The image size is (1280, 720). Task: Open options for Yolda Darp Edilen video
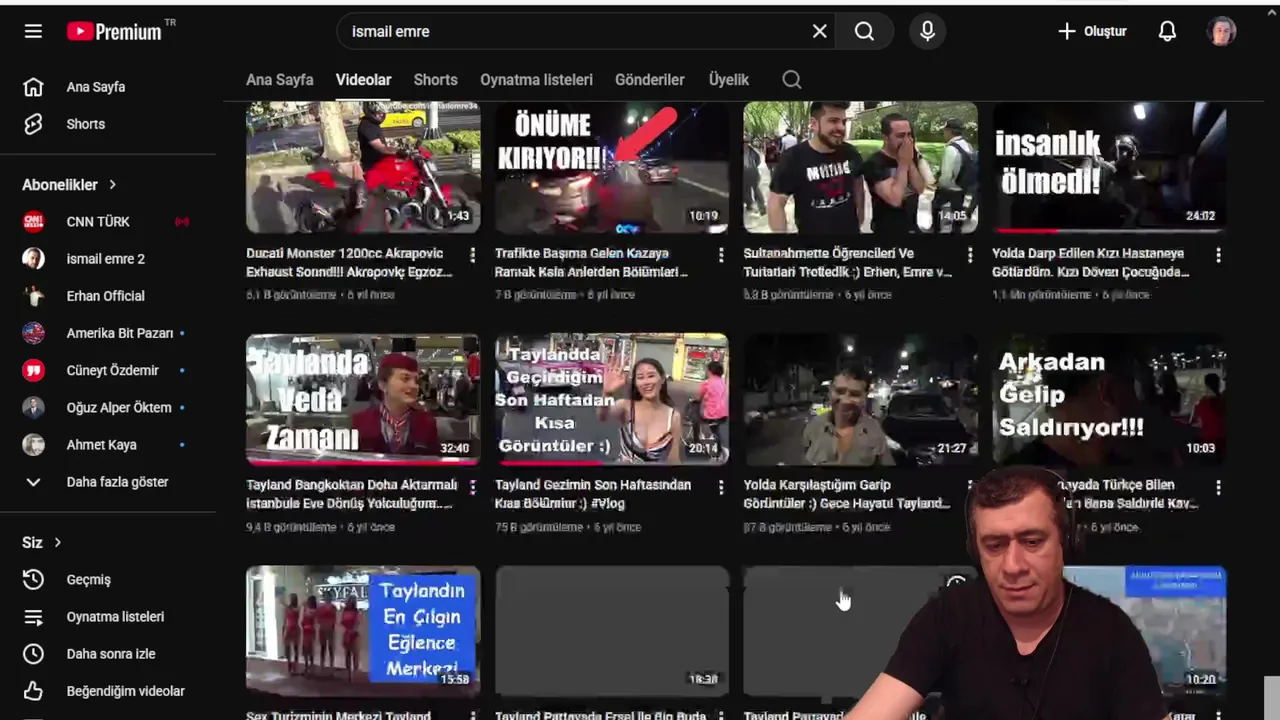point(1218,256)
